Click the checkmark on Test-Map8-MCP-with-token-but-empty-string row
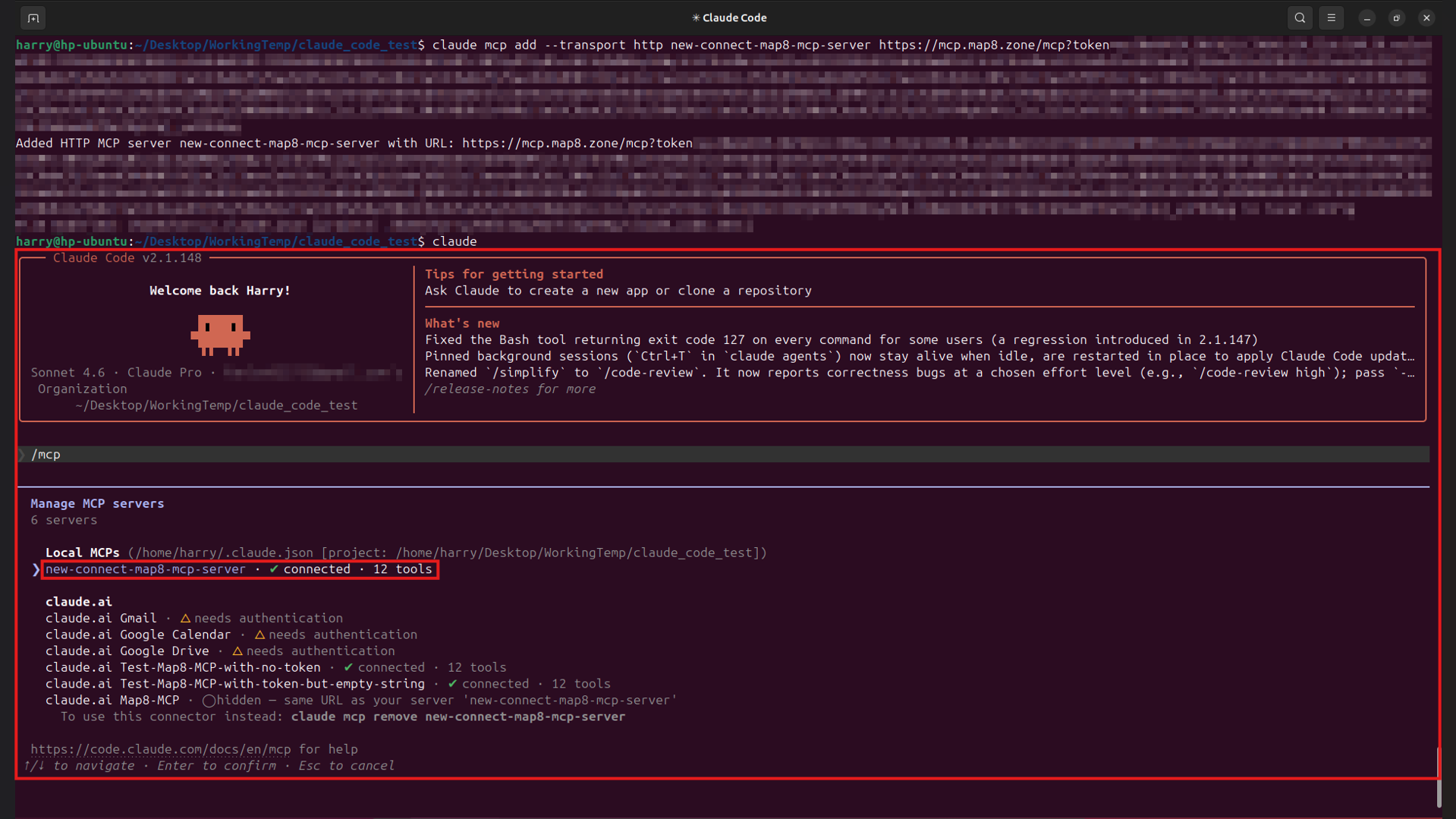Viewport: 1456px width, 819px height. 452,684
